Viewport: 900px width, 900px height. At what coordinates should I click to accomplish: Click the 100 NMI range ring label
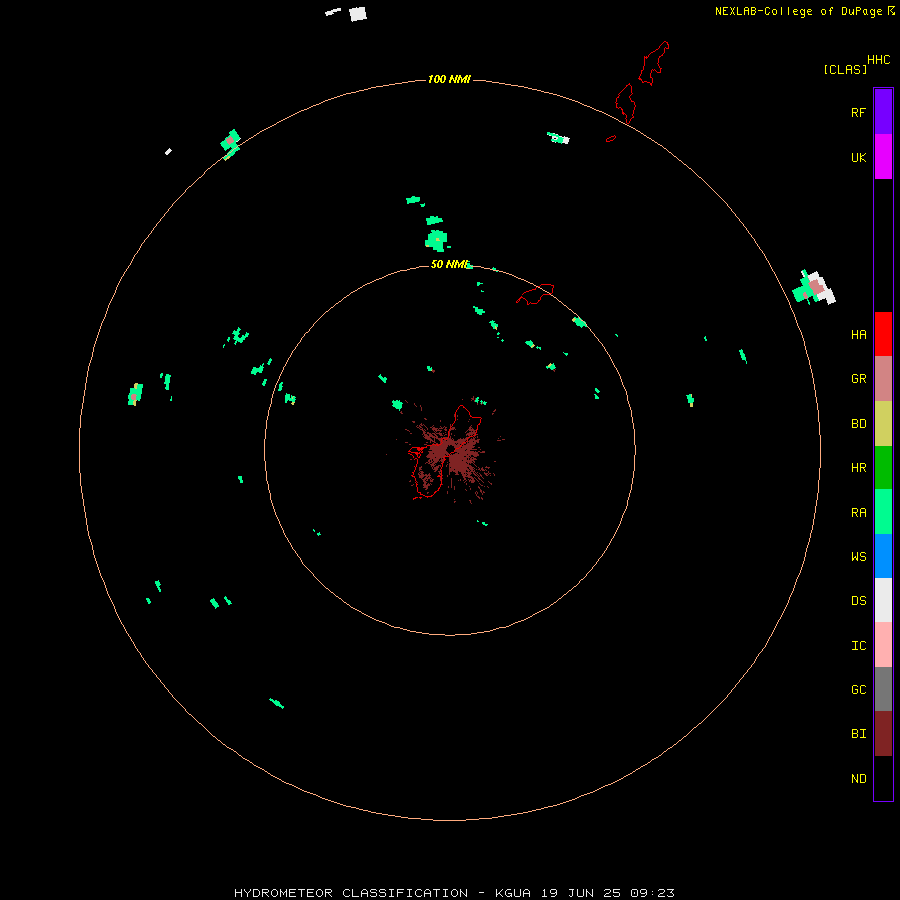[x=449, y=79]
